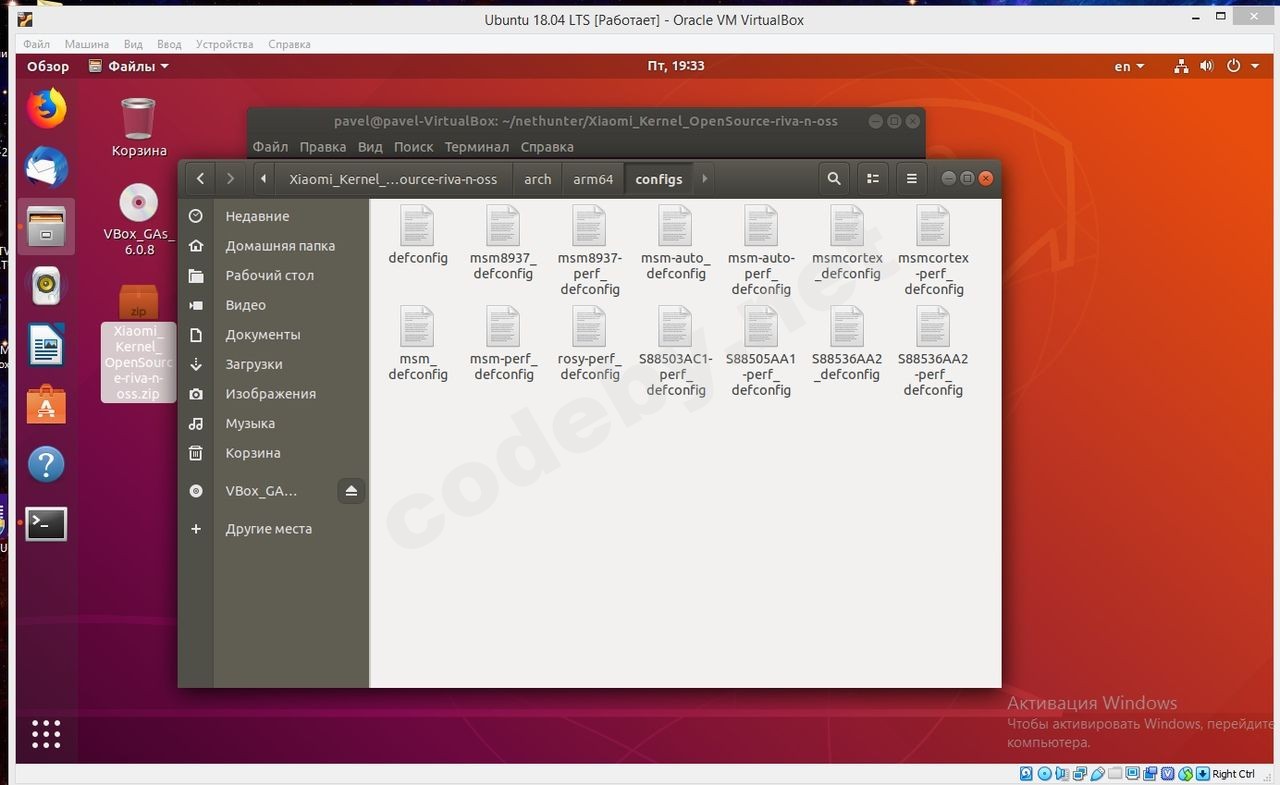The height and width of the screenshot is (785, 1280).
Task: Click Другие места in the sidebar
Action: pyautogui.click(x=268, y=529)
